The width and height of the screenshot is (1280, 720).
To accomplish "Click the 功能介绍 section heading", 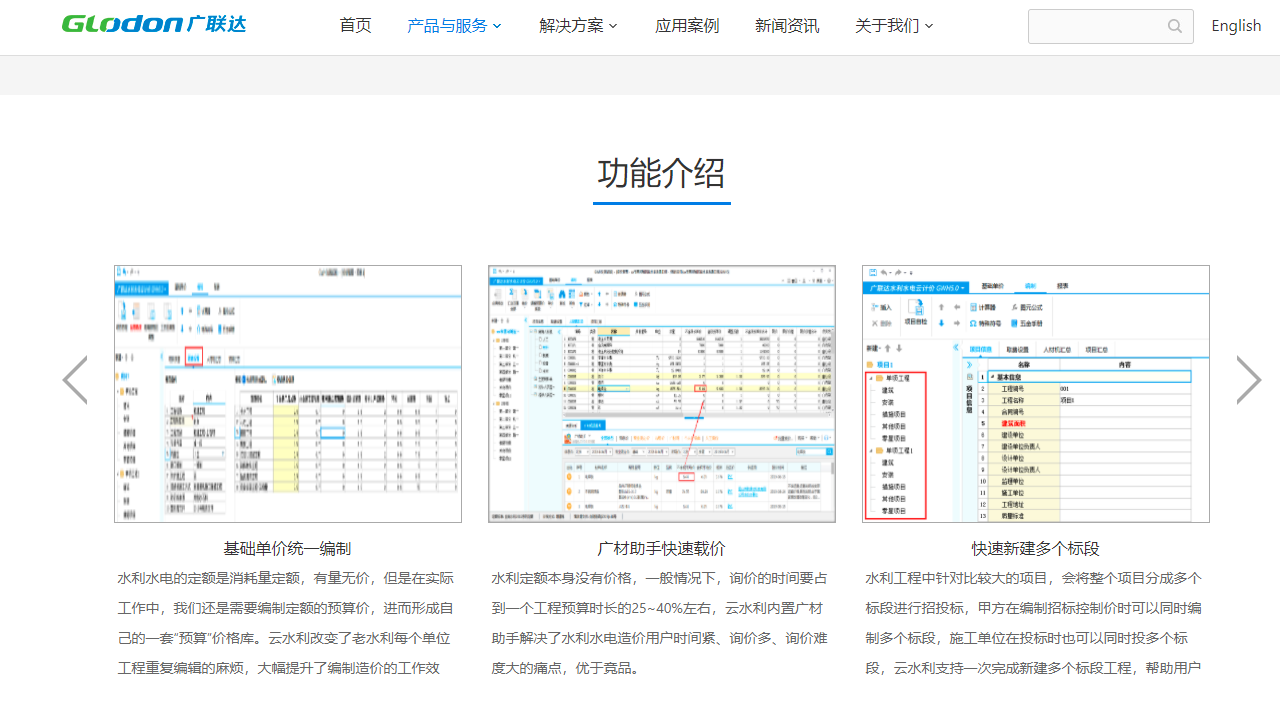I will tap(661, 174).
